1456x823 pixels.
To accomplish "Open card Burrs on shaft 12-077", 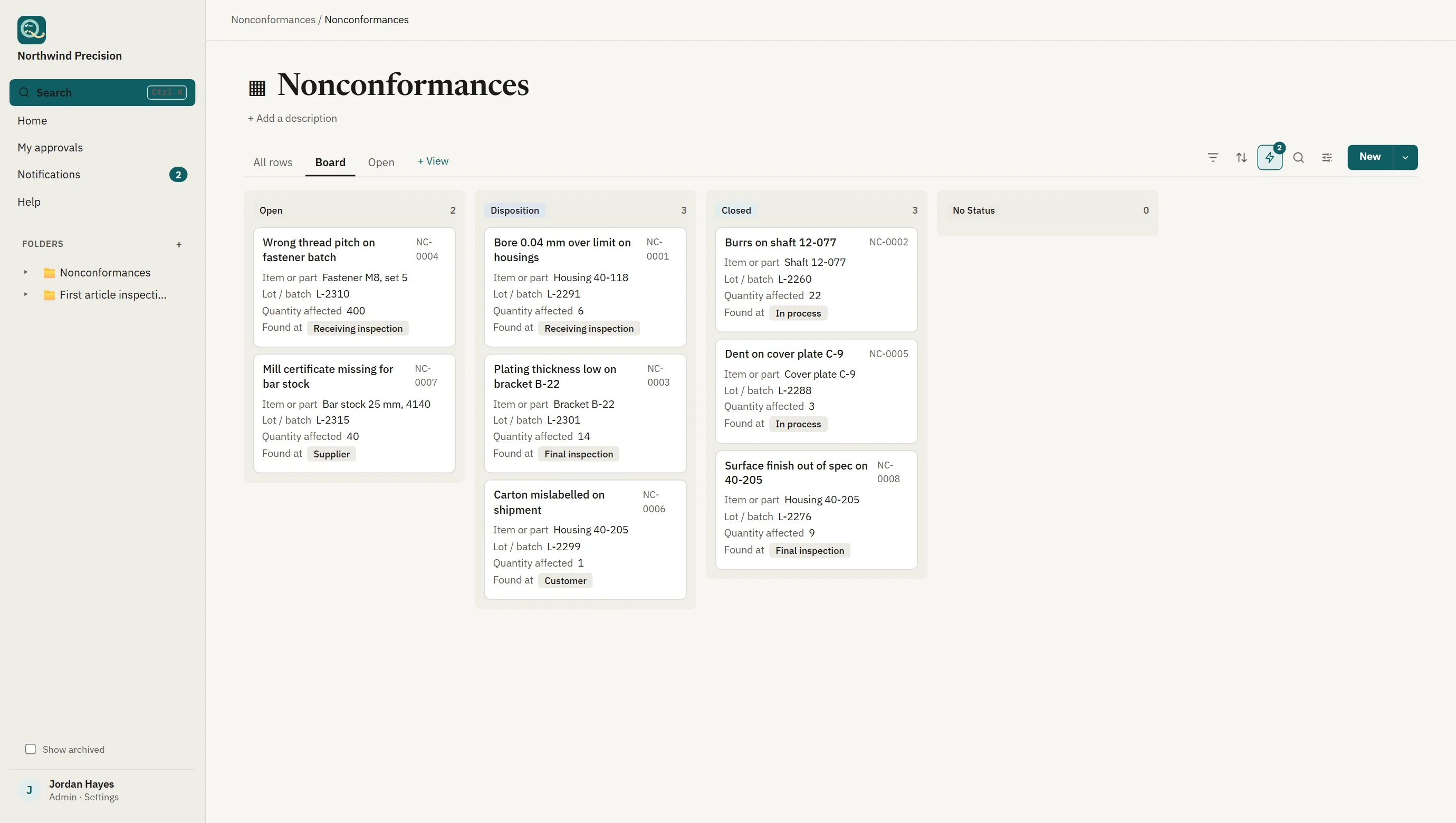I will pyautogui.click(x=816, y=280).
